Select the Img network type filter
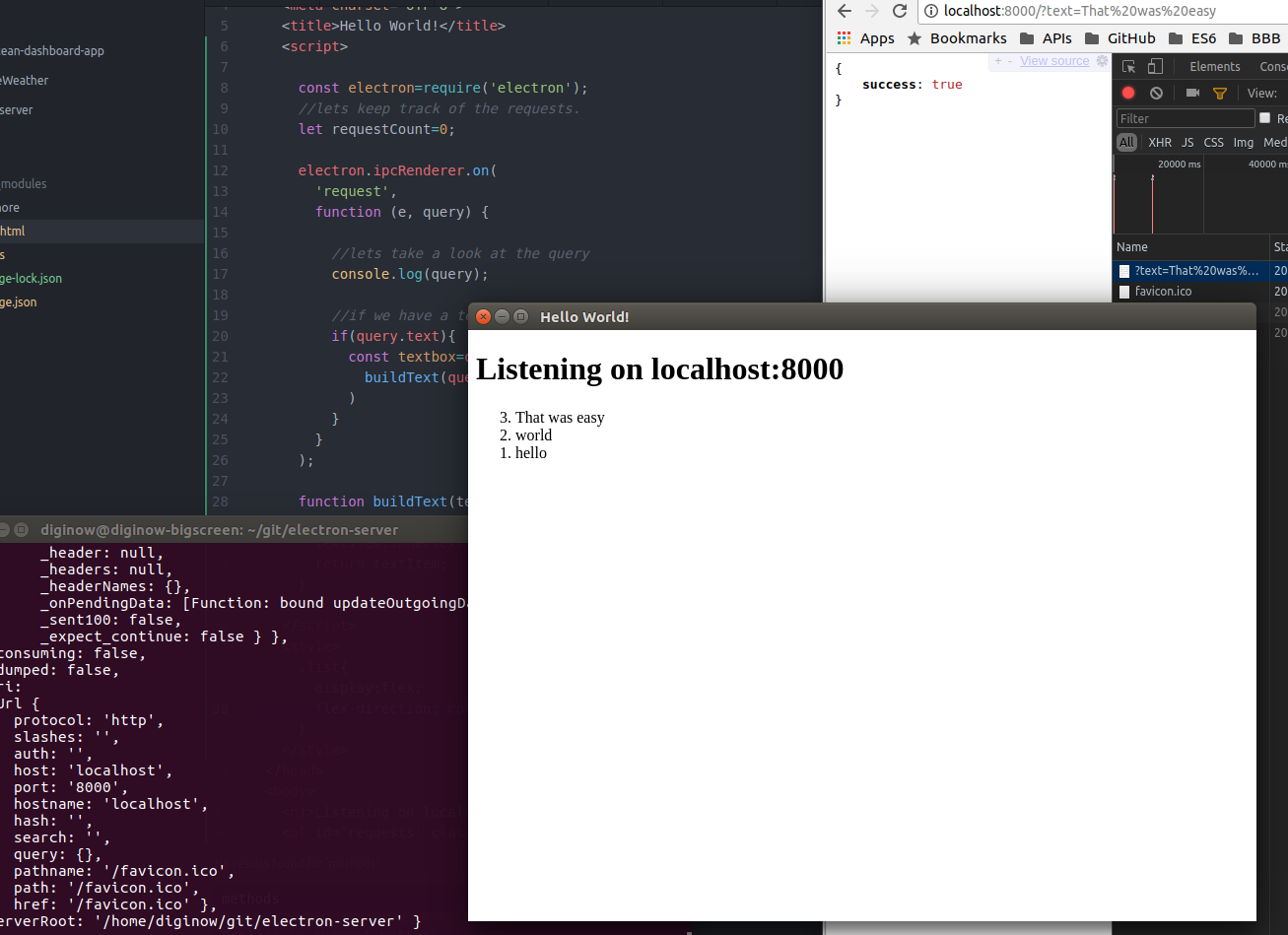This screenshot has width=1288, height=935. [1244, 142]
